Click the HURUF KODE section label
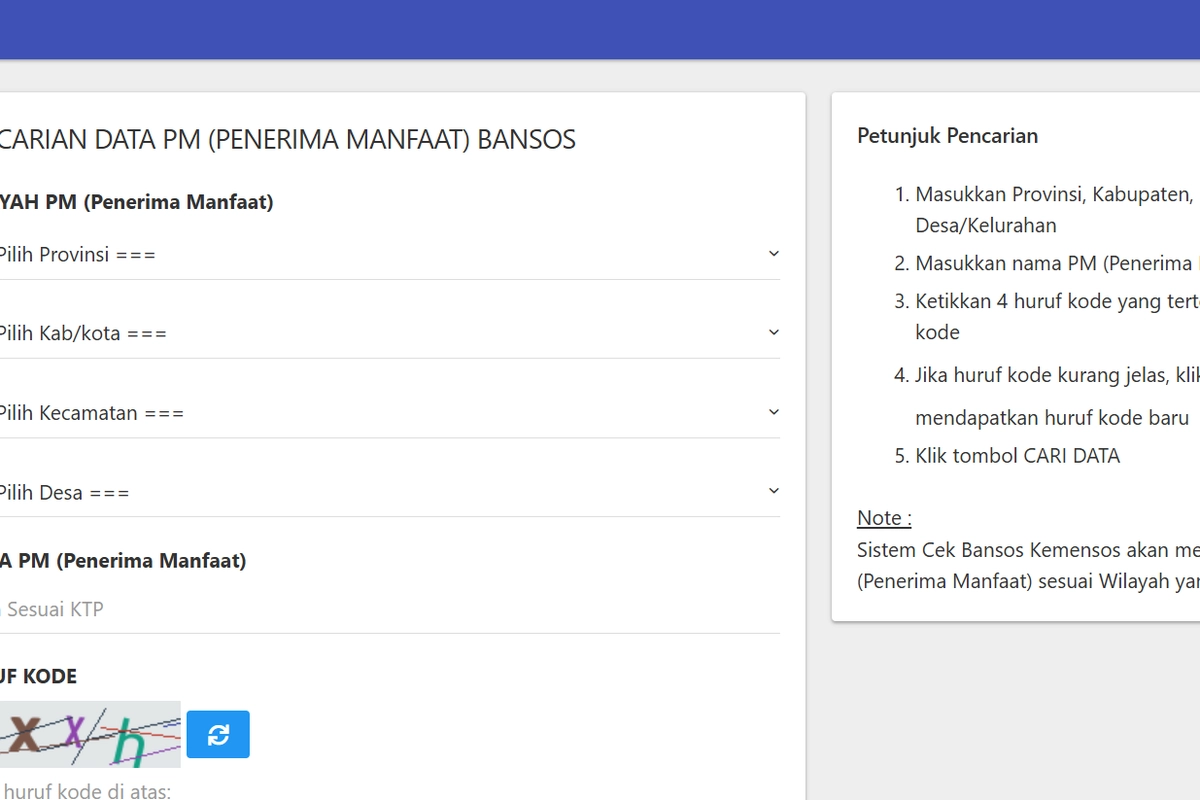The height and width of the screenshot is (800, 1200). click(38, 676)
